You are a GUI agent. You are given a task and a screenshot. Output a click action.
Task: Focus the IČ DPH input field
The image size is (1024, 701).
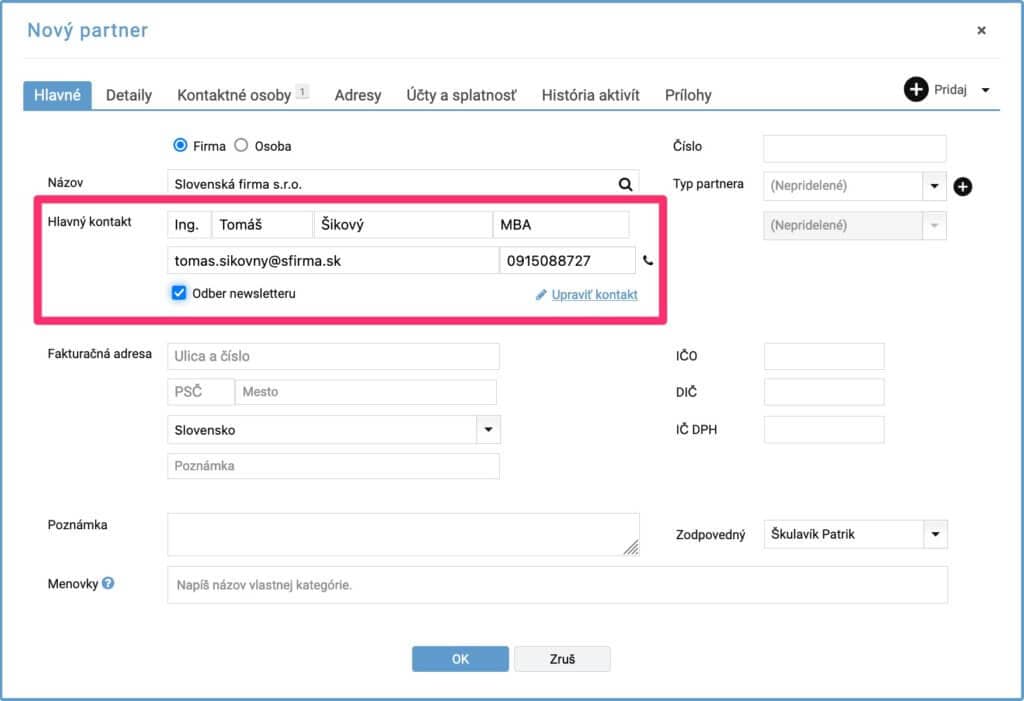coord(824,429)
